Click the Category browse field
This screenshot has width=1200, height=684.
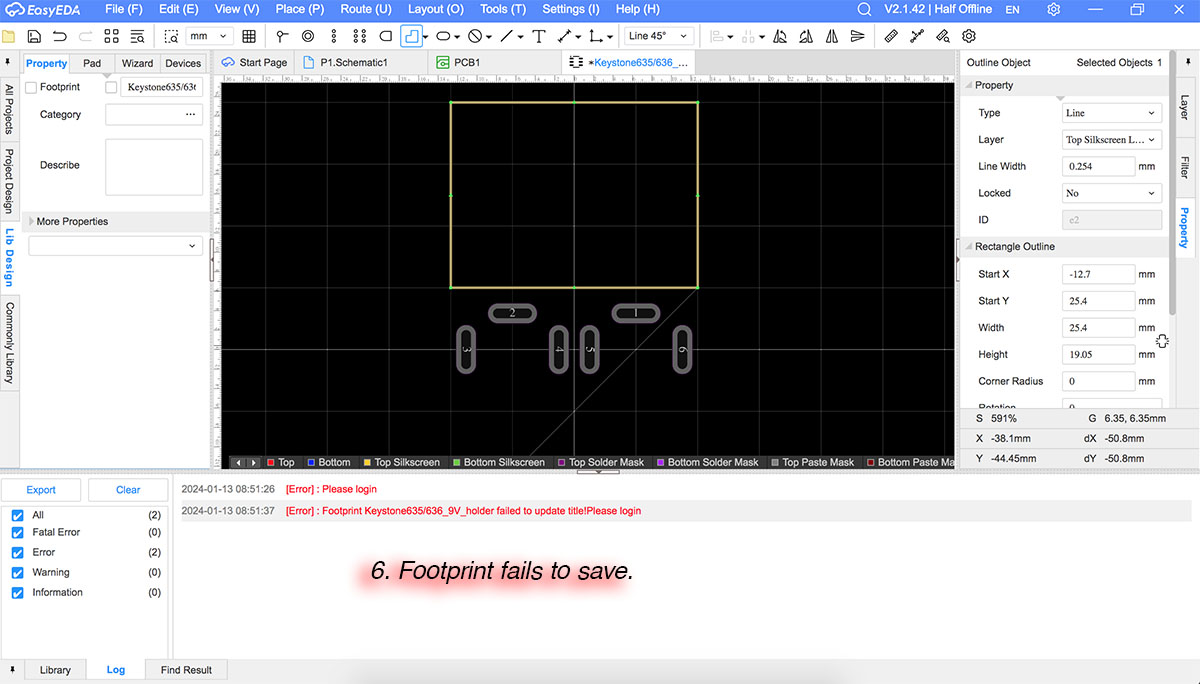click(x=154, y=115)
